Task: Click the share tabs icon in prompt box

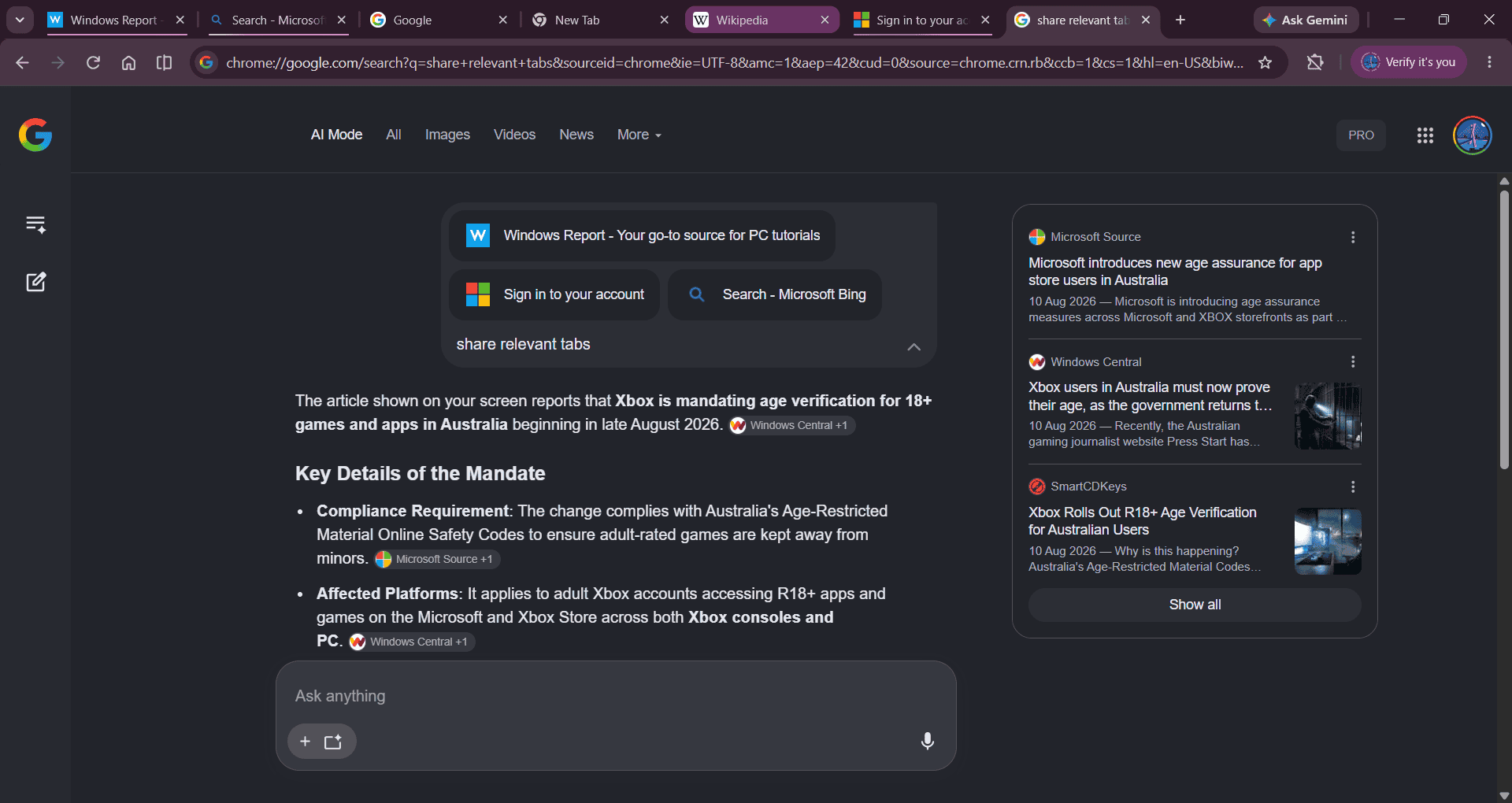Action: 333,742
